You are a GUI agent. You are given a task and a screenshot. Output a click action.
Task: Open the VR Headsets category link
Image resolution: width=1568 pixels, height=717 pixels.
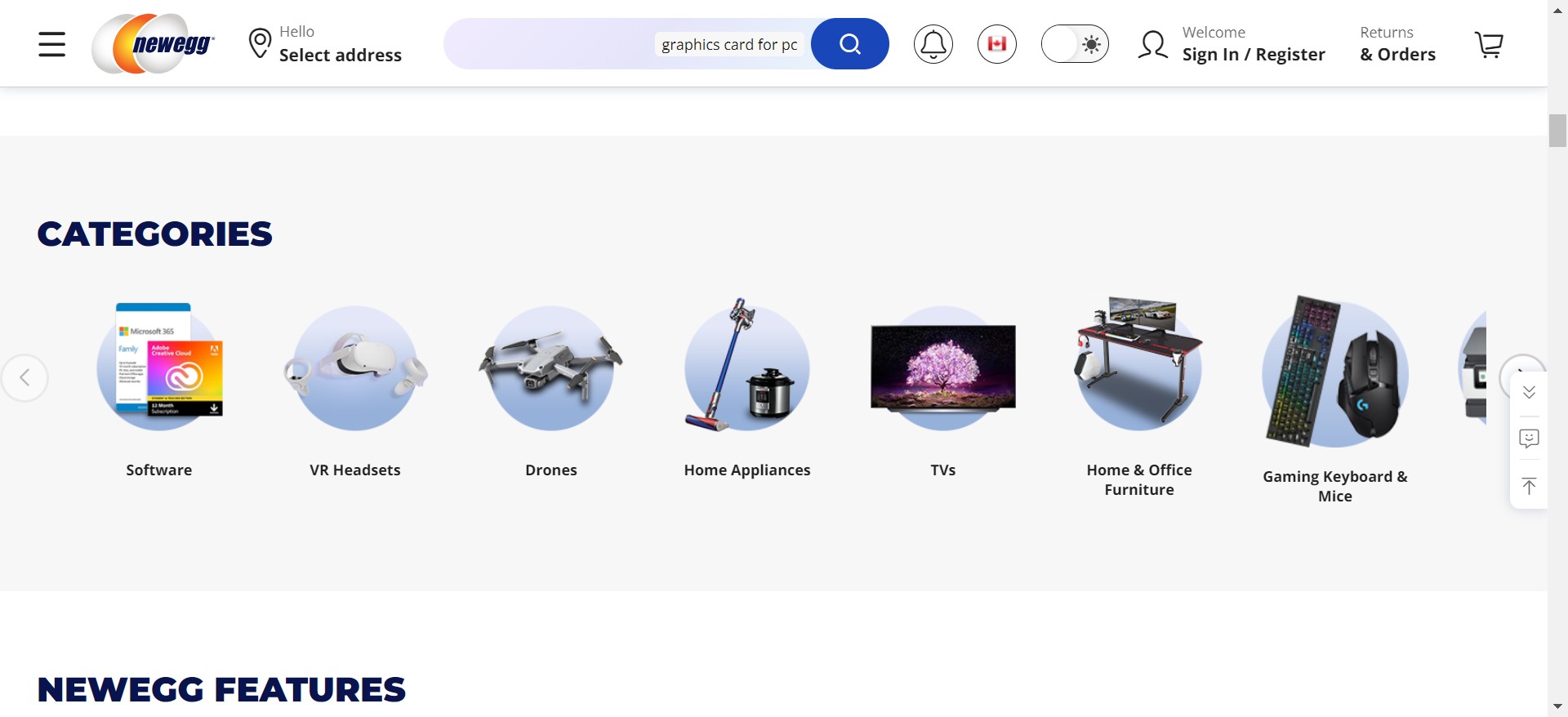[x=354, y=470]
